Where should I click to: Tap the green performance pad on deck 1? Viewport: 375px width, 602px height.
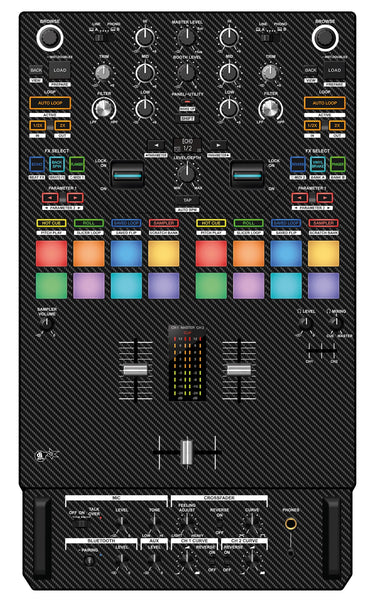coord(51,286)
